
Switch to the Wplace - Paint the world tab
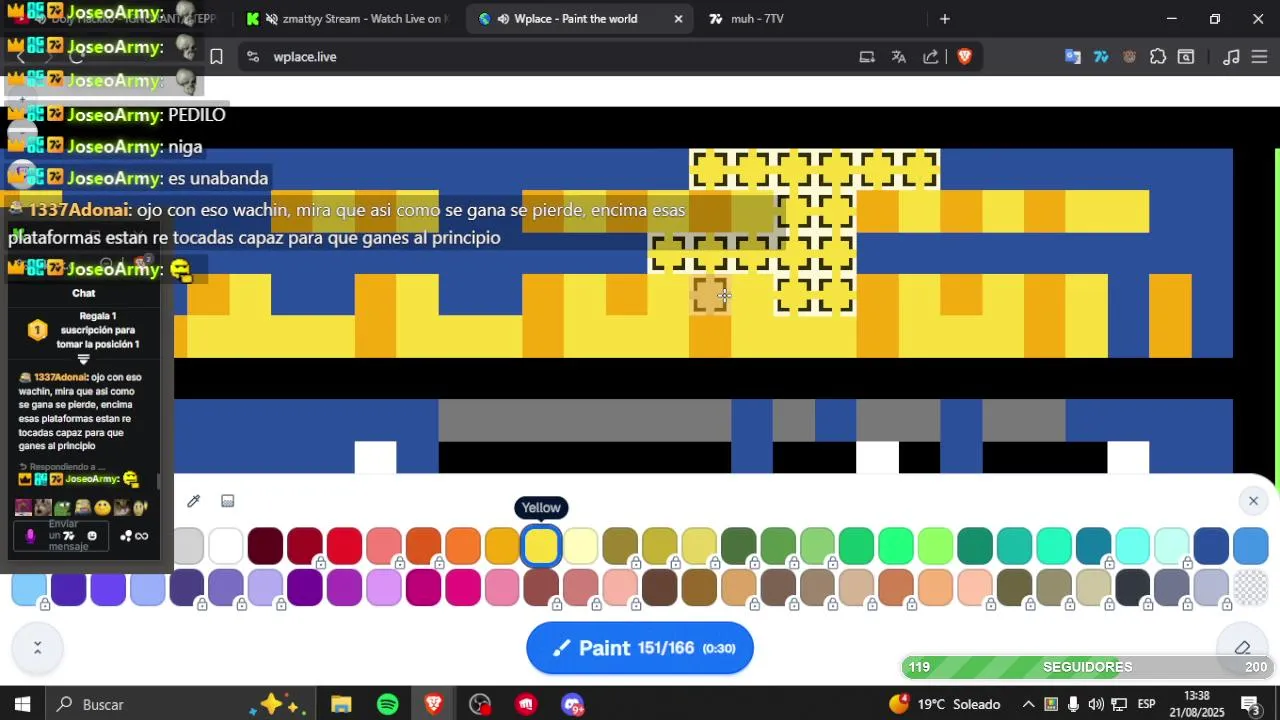[581, 19]
